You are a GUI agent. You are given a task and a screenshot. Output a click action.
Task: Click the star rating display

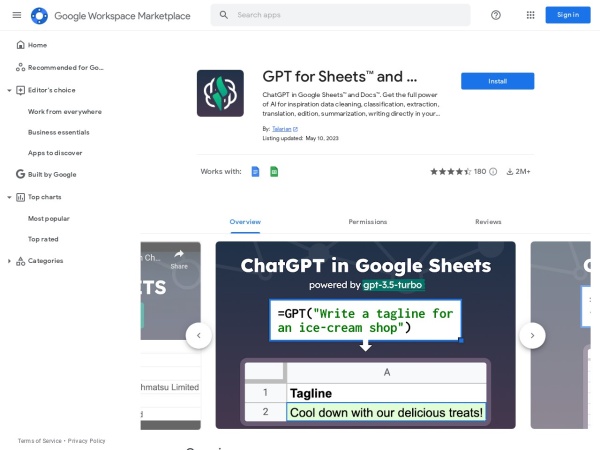[450, 171]
